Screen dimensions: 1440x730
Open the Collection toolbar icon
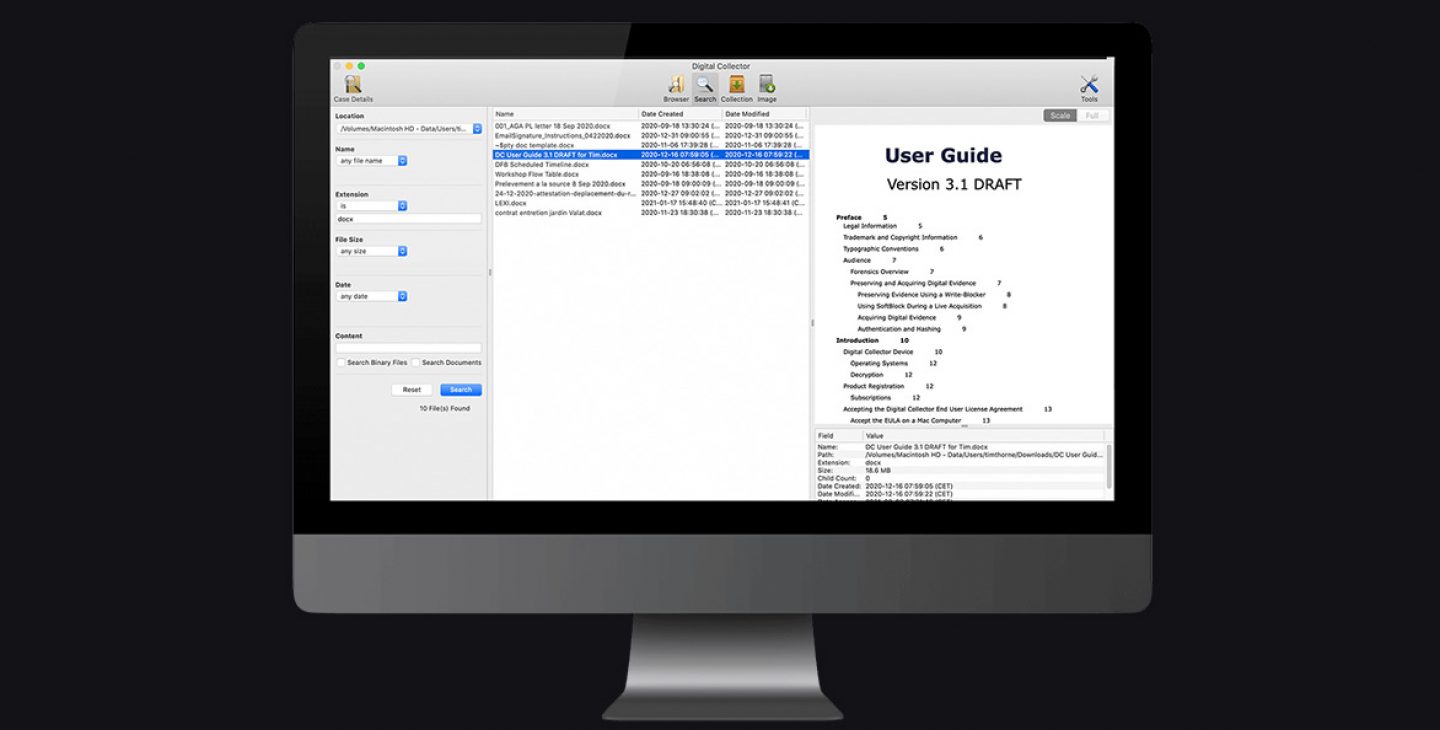coord(737,88)
